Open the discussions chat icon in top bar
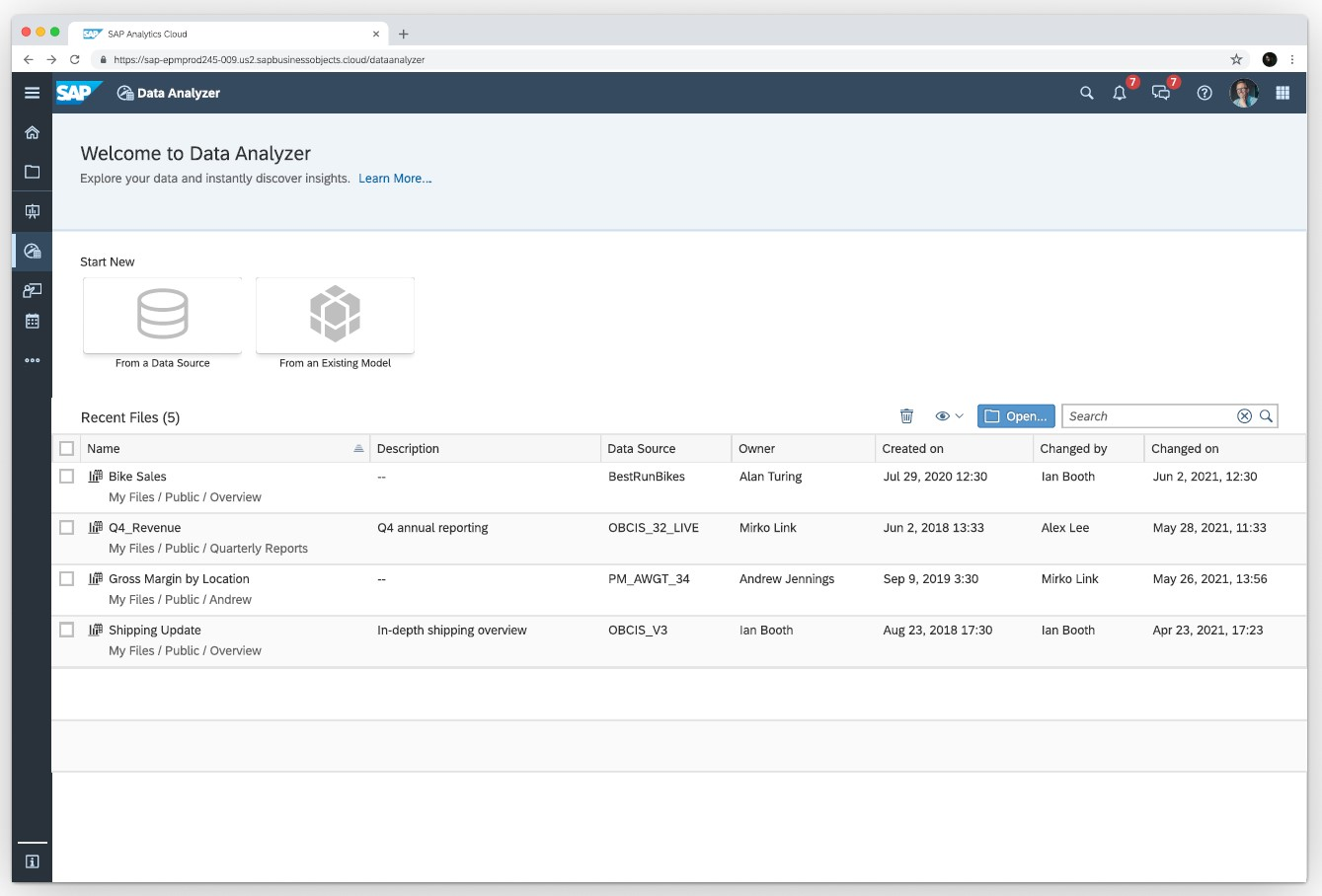Viewport: 1322px width, 896px height. [1161, 93]
